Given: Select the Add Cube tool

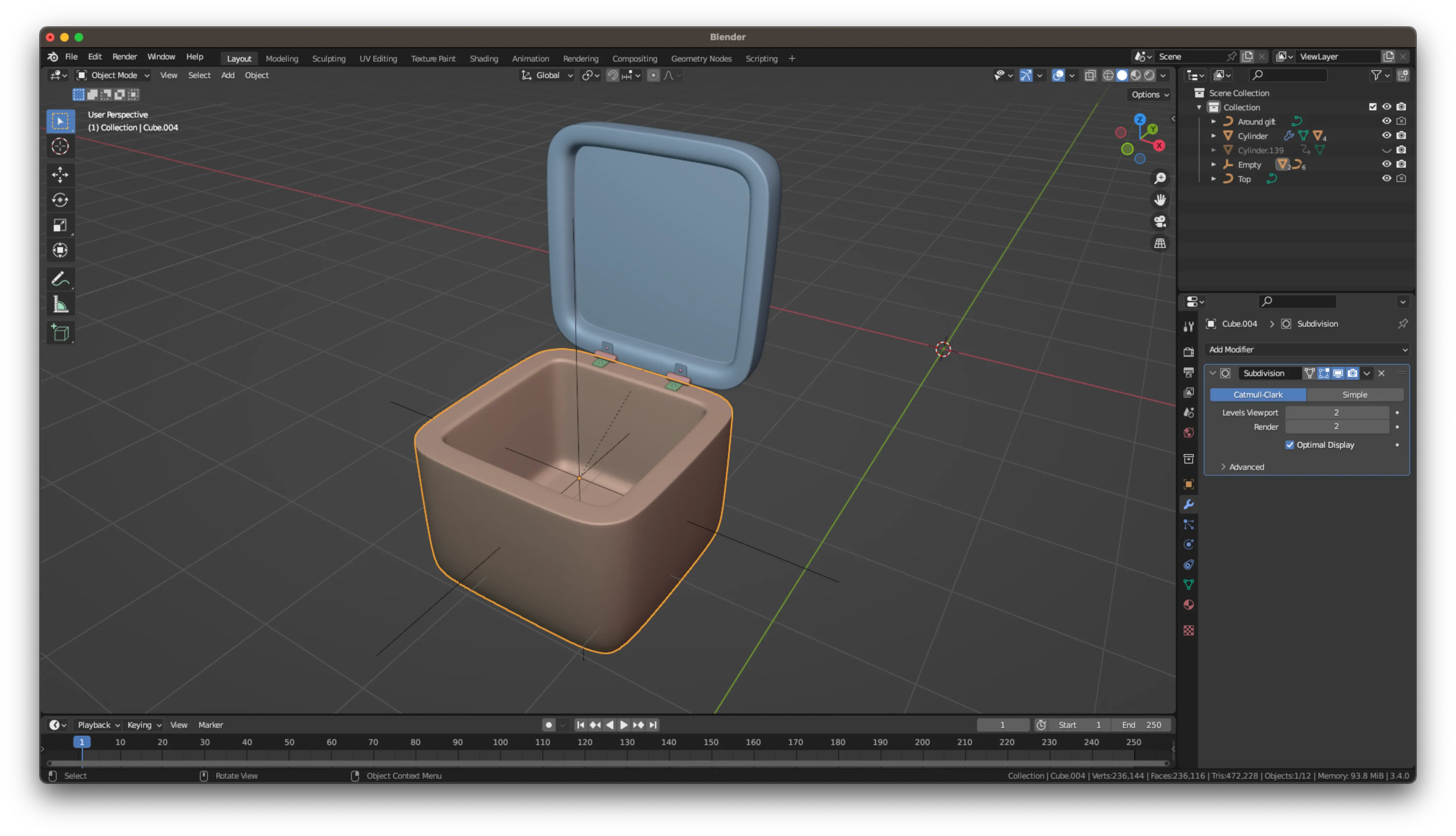Looking at the screenshot, I should pyautogui.click(x=60, y=333).
